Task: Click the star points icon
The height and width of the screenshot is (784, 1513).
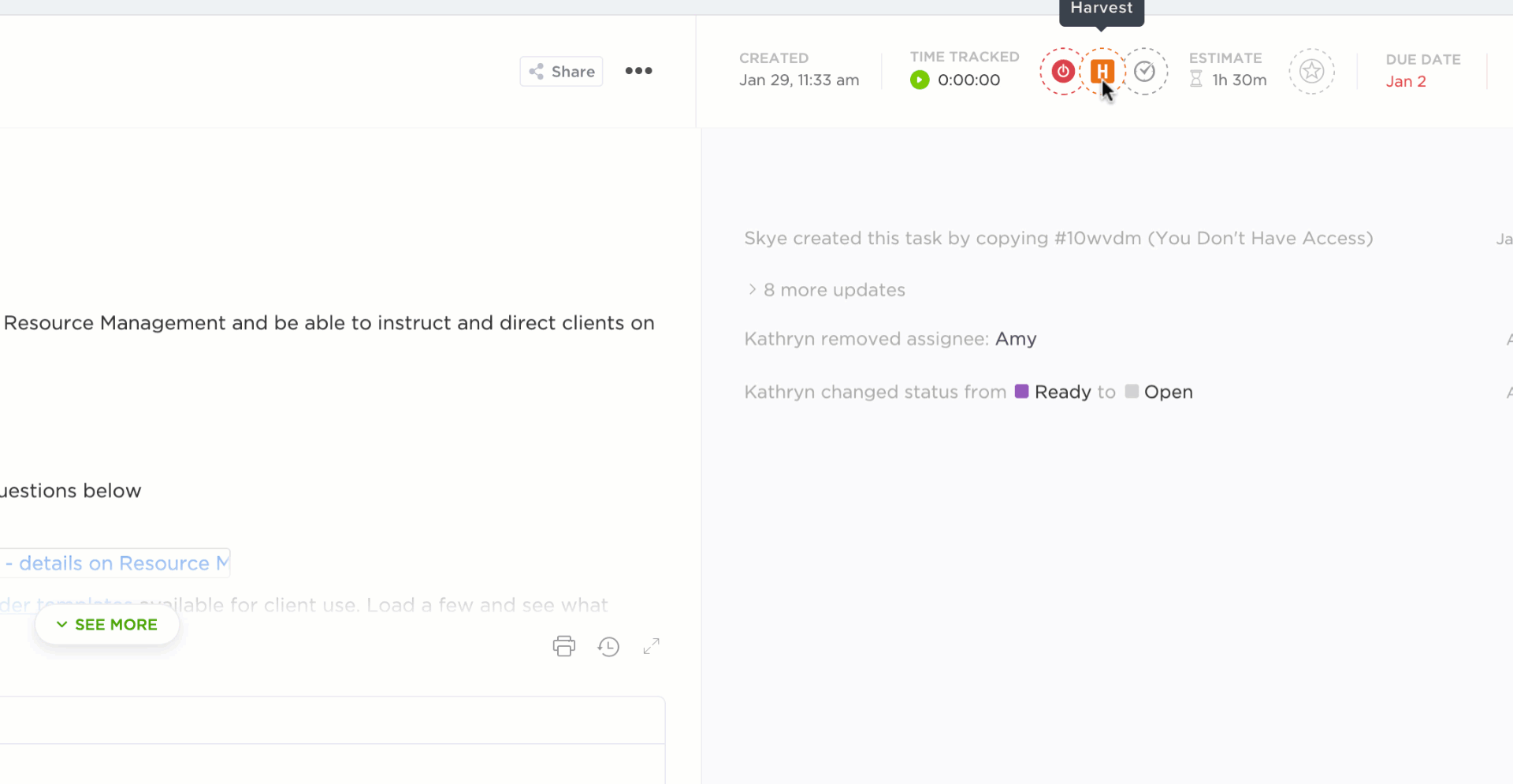Action: tap(1311, 72)
